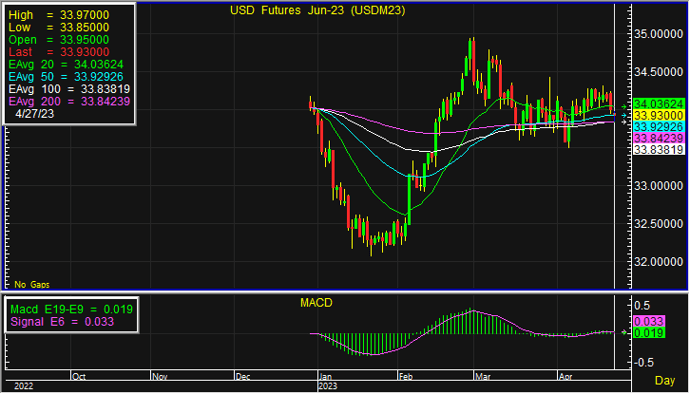Click the 4/27/23 date in legend
The height and width of the screenshot is (394, 690).
(34, 114)
